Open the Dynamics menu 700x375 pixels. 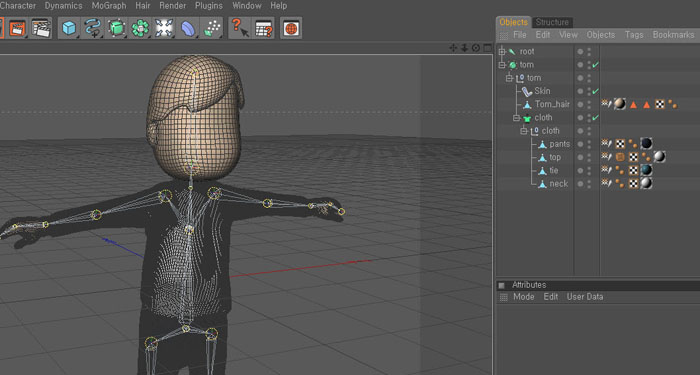[x=63, y=6]
